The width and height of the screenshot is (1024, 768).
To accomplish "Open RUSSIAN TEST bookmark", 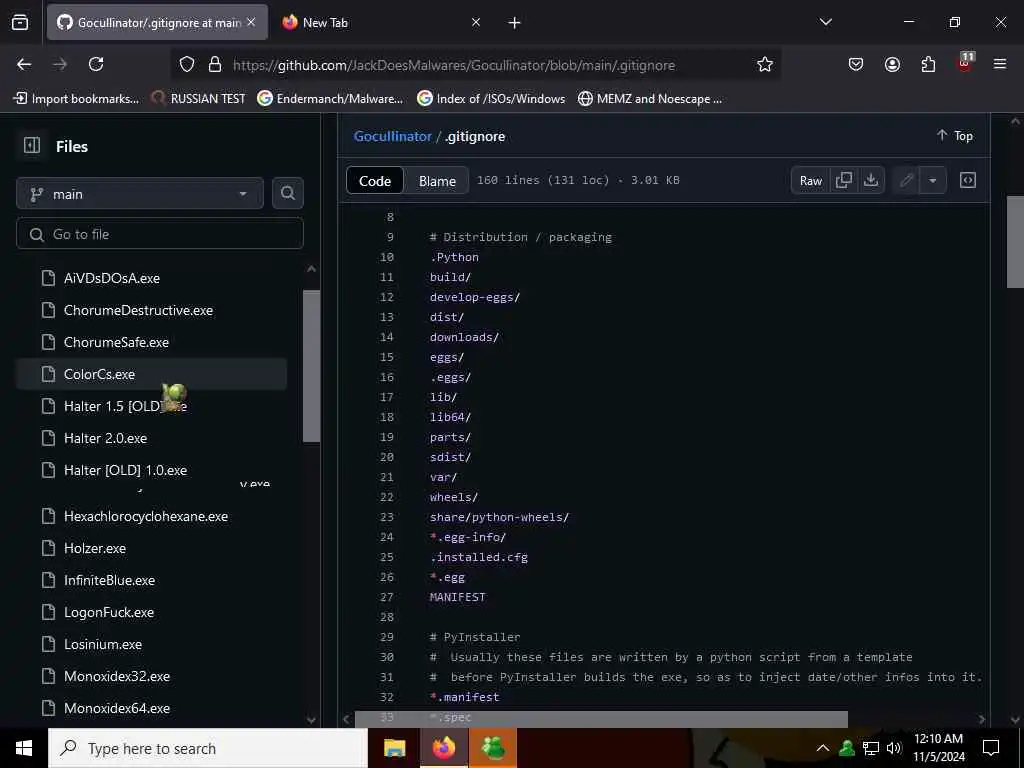I will tap(198, 99).
